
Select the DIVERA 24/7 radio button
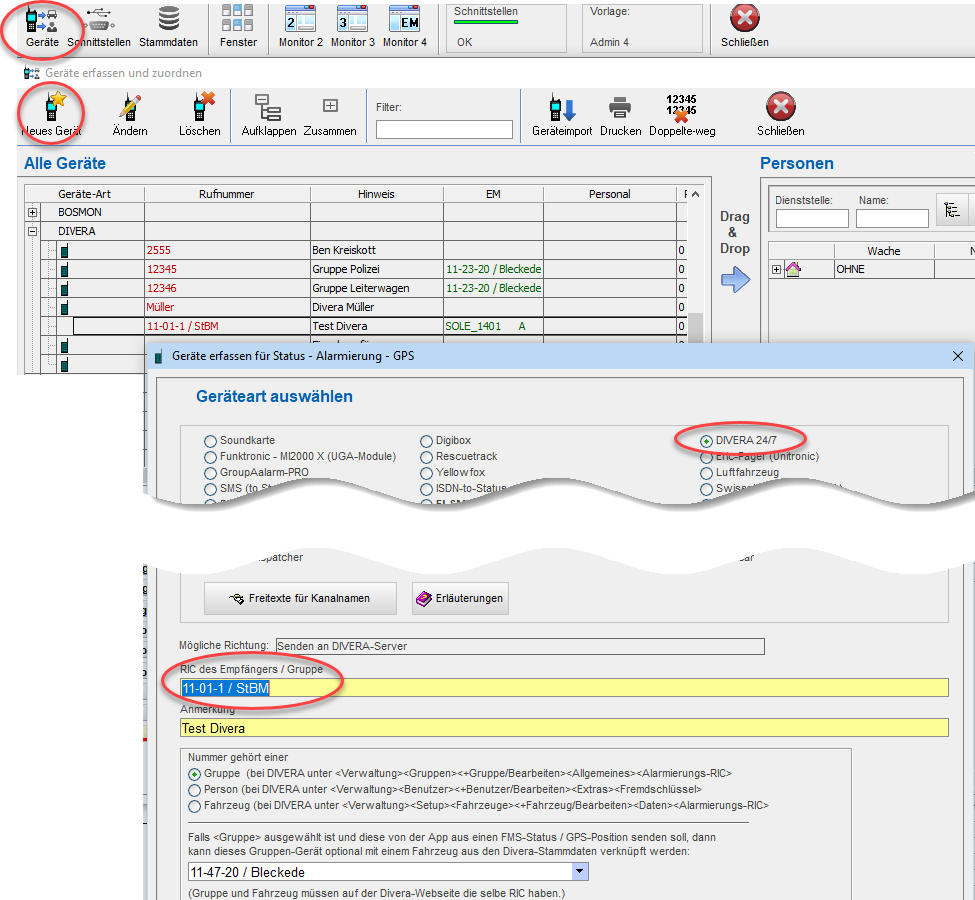[708, 441]
